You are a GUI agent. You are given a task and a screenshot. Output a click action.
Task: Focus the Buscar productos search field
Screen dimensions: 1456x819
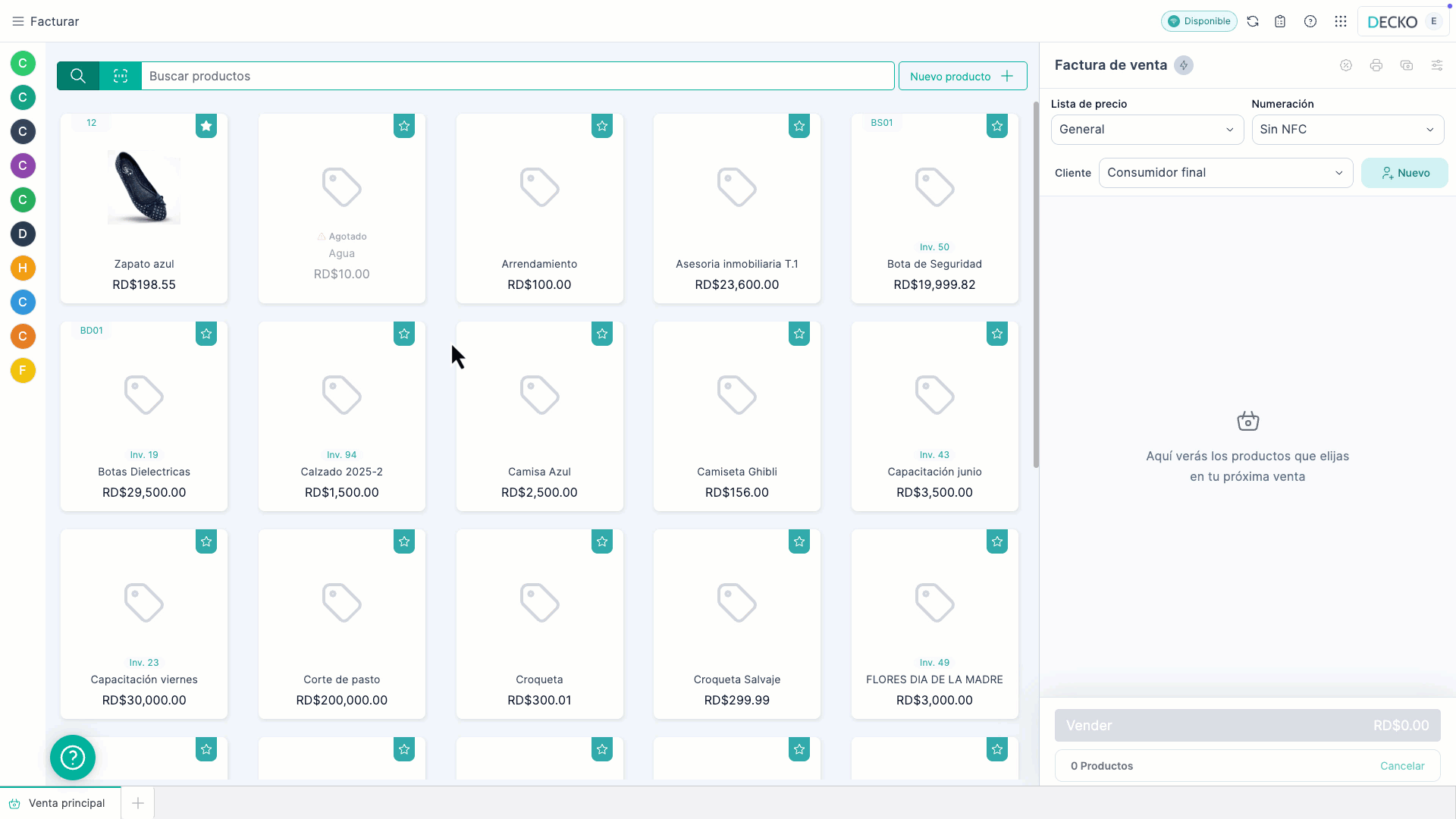coord(518,76)
